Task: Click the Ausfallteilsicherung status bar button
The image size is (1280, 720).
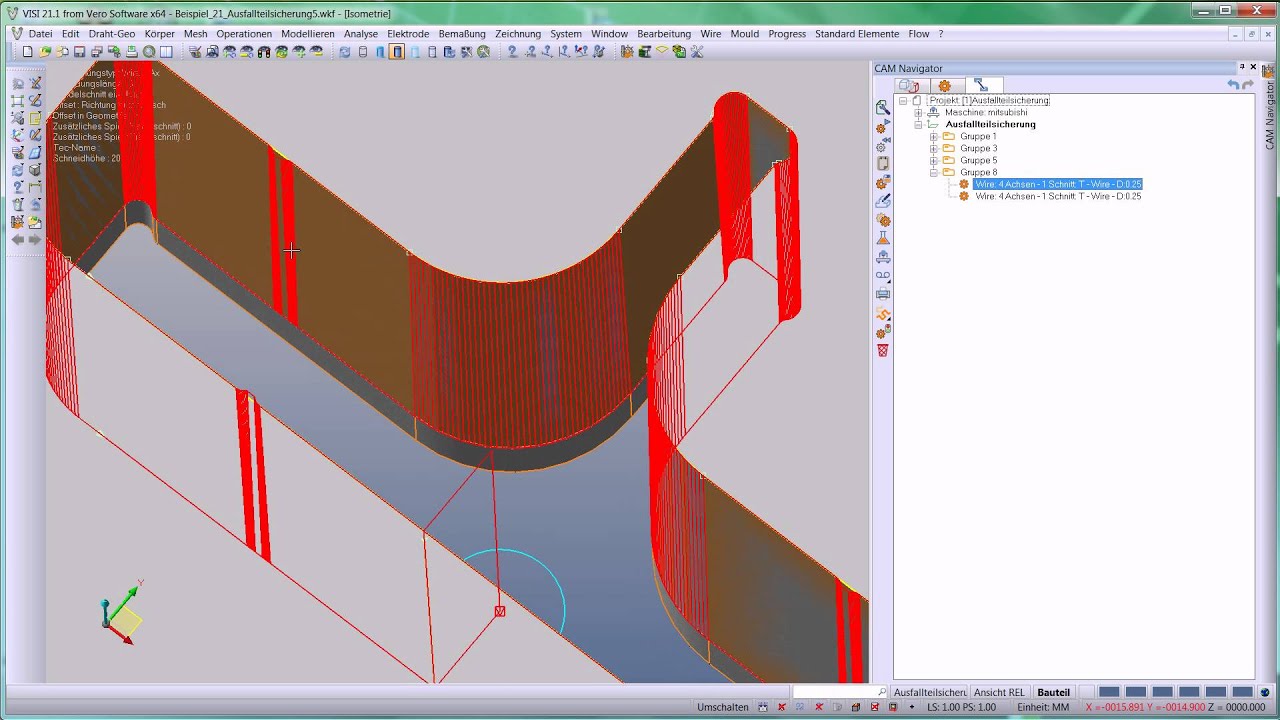Action: [930, 692]
